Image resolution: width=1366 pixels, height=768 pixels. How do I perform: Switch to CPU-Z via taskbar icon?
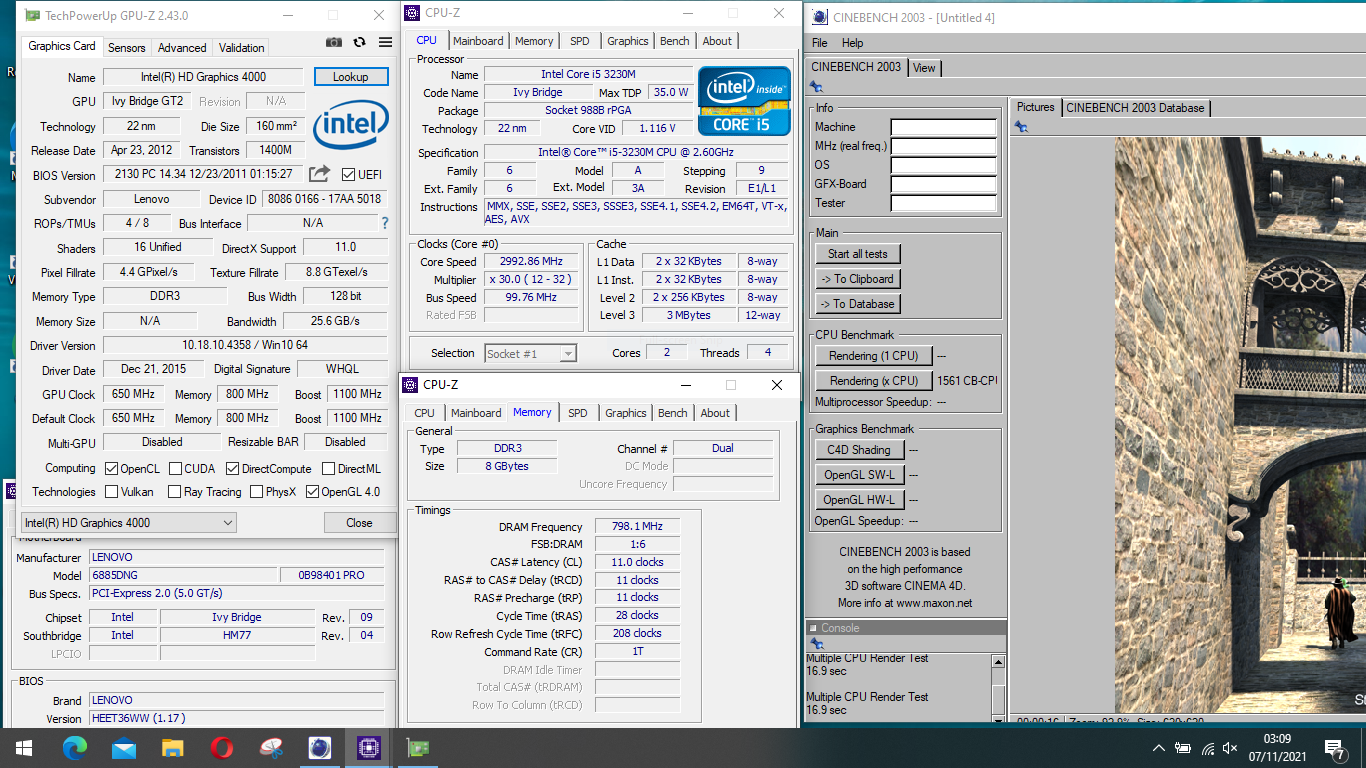click(368, 747)
